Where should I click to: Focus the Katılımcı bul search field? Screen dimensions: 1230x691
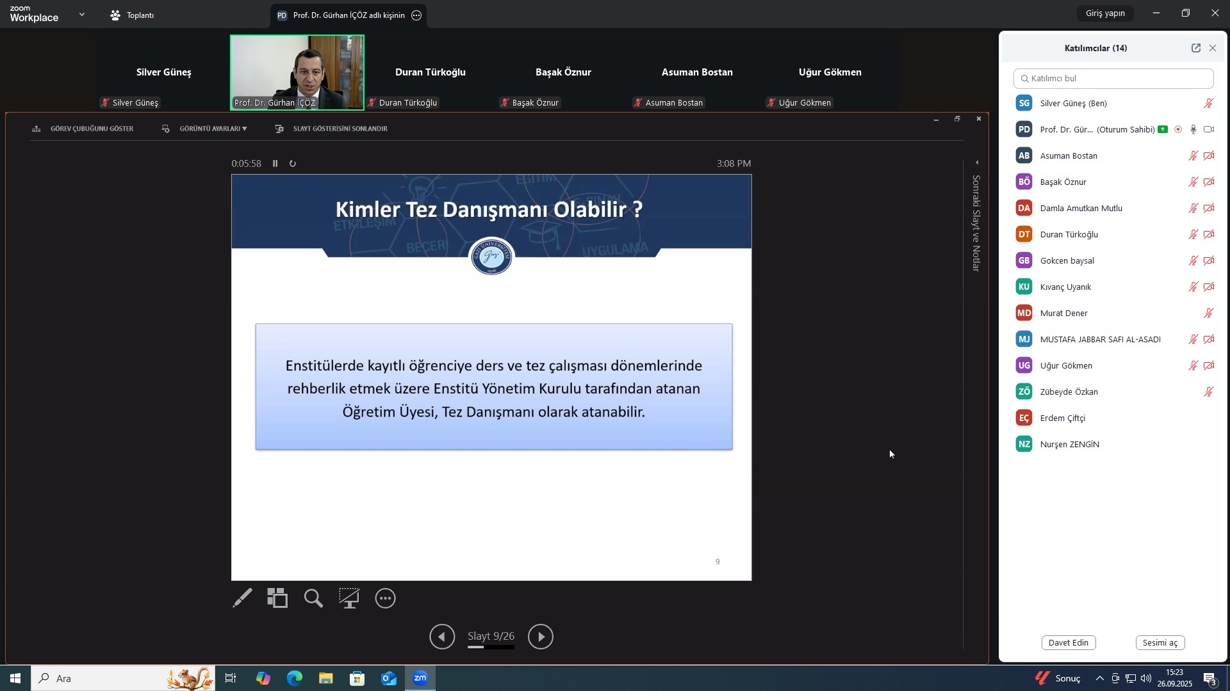(1113, 78)
